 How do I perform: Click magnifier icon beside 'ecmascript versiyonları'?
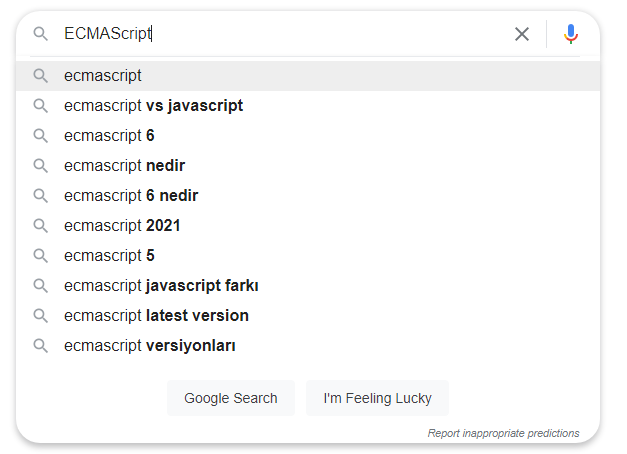point(40,346)
